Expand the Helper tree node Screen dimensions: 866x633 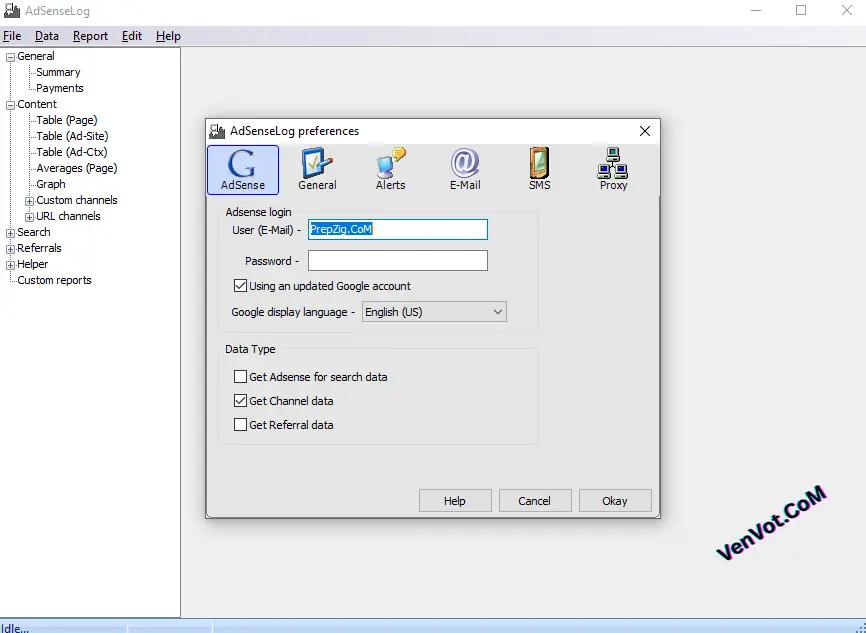pyautogui.click(x=10, y=265)
